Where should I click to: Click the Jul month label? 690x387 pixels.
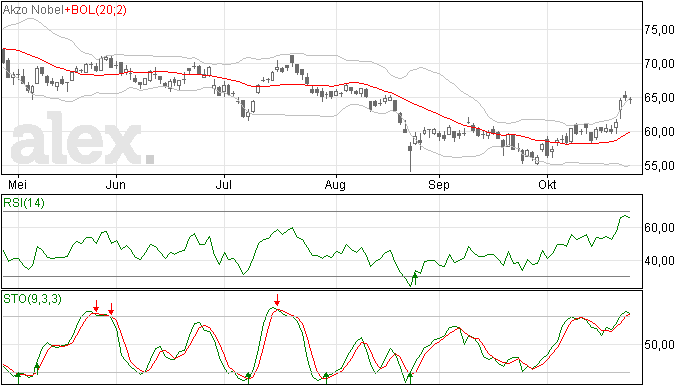click(224, 185)
